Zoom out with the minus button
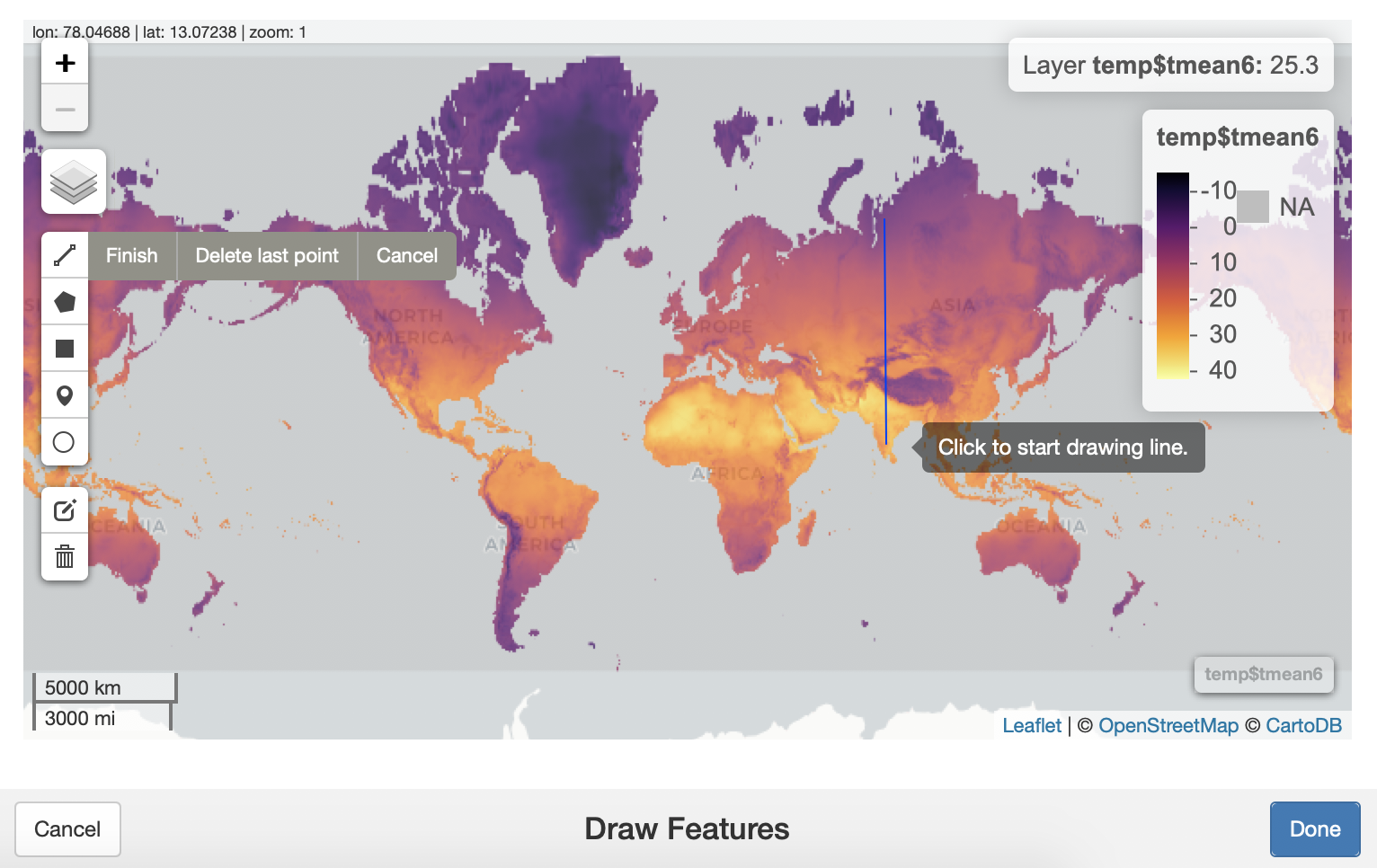 click(65, 110)
